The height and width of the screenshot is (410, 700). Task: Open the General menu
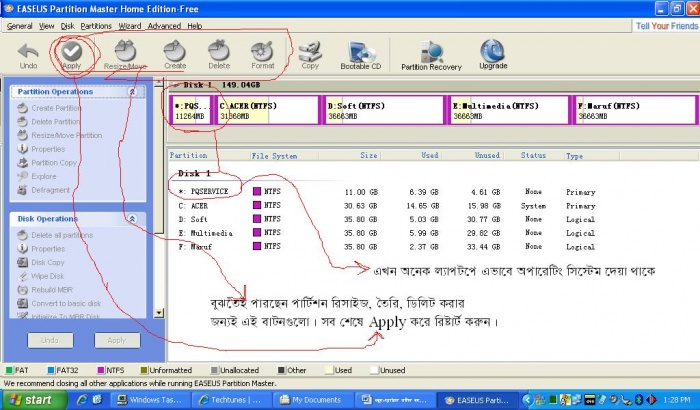pyautogui.click(x=19, y=26)
